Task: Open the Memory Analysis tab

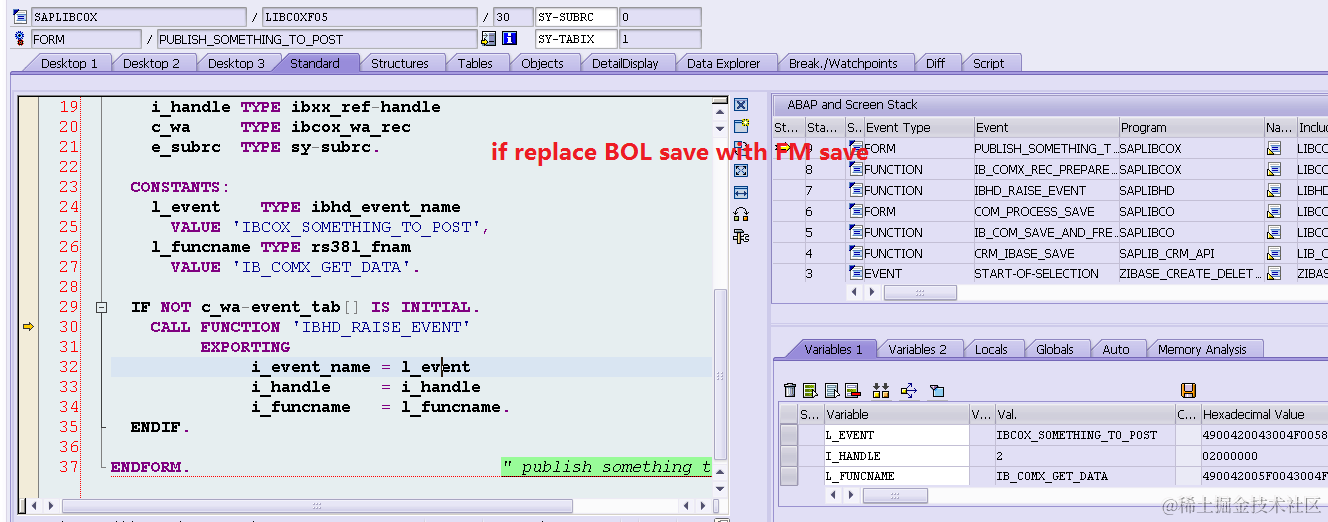Action: tap(1202, 349)
